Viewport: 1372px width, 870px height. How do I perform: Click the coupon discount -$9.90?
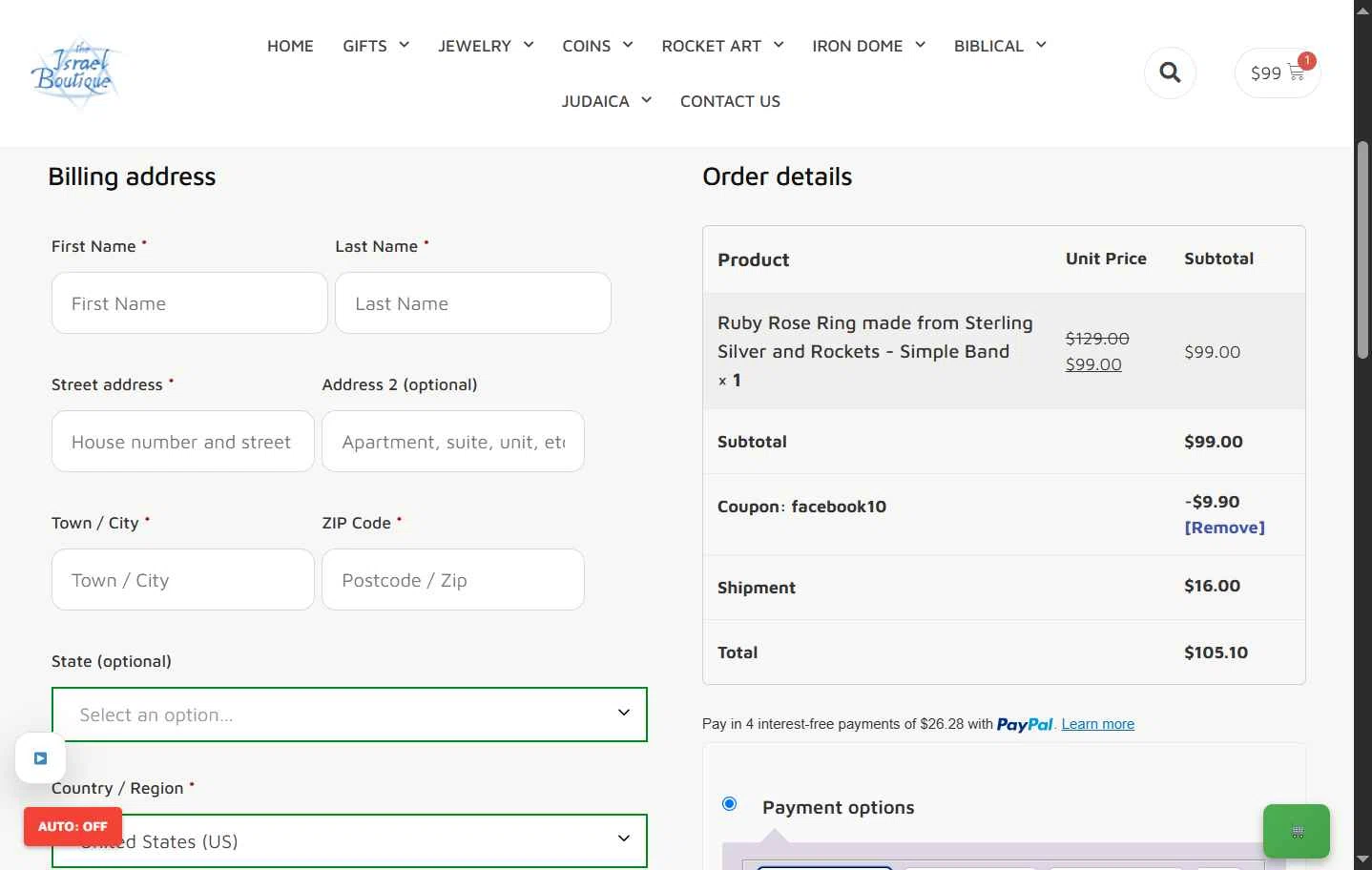(1212, 502)
